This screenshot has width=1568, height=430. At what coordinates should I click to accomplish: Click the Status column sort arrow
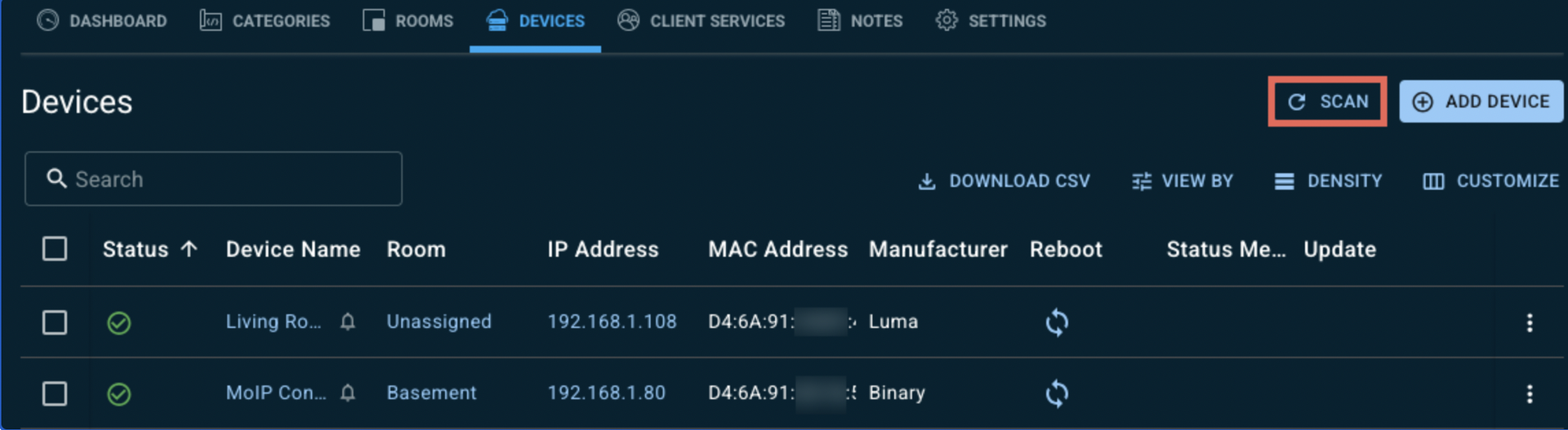click(x=189, y=249)
